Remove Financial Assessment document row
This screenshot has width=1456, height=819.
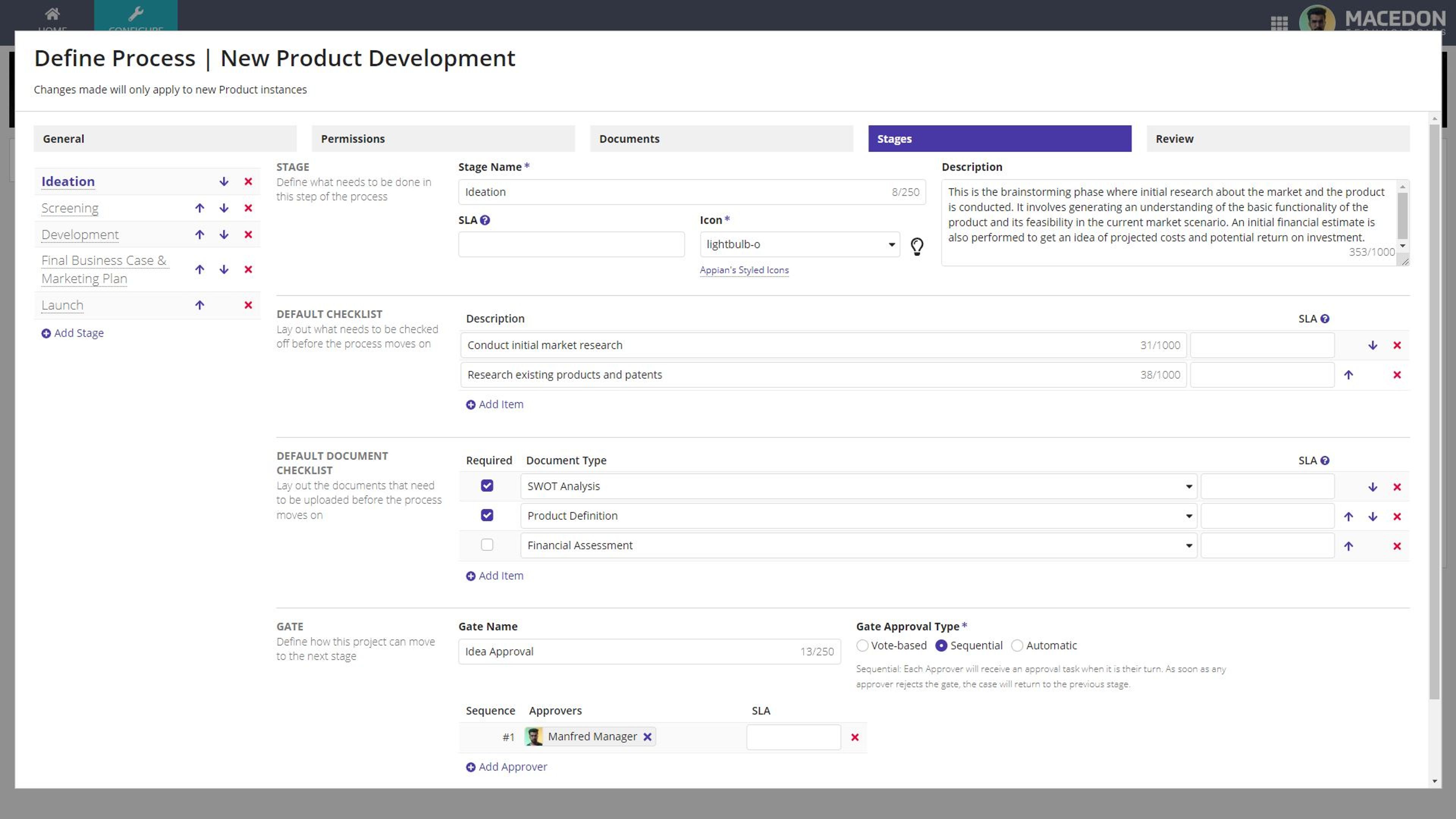tap(1397, 546)
